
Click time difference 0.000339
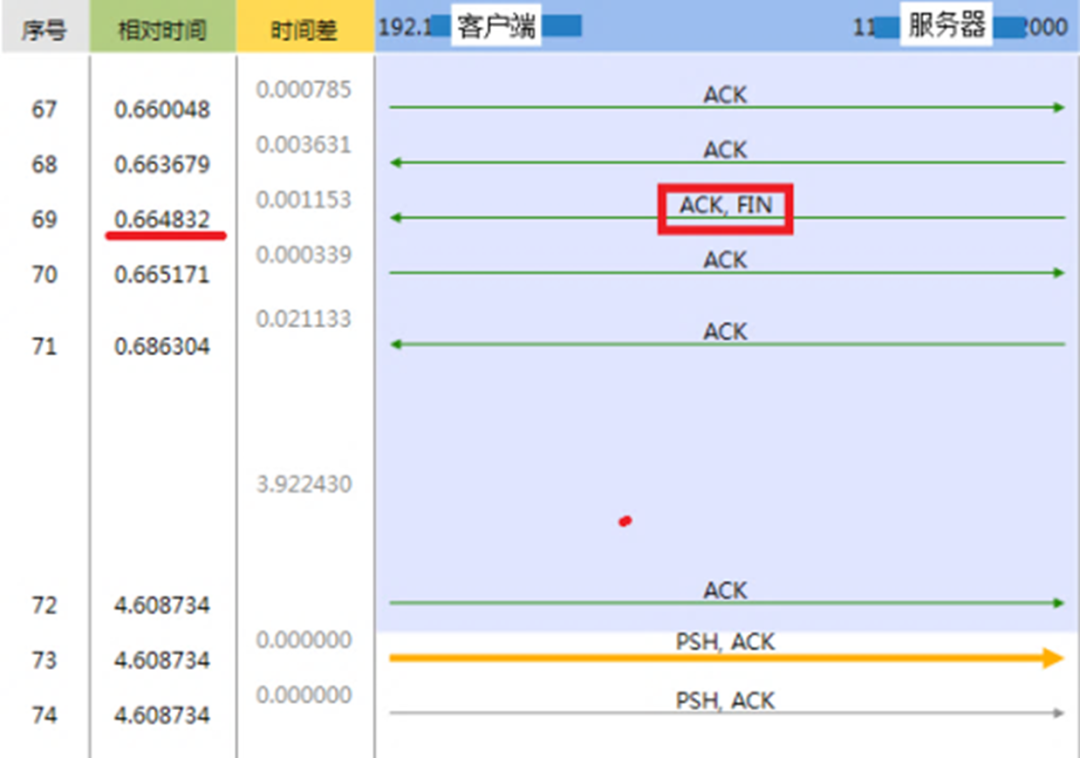pyautogui.click(x=304, y=255)
